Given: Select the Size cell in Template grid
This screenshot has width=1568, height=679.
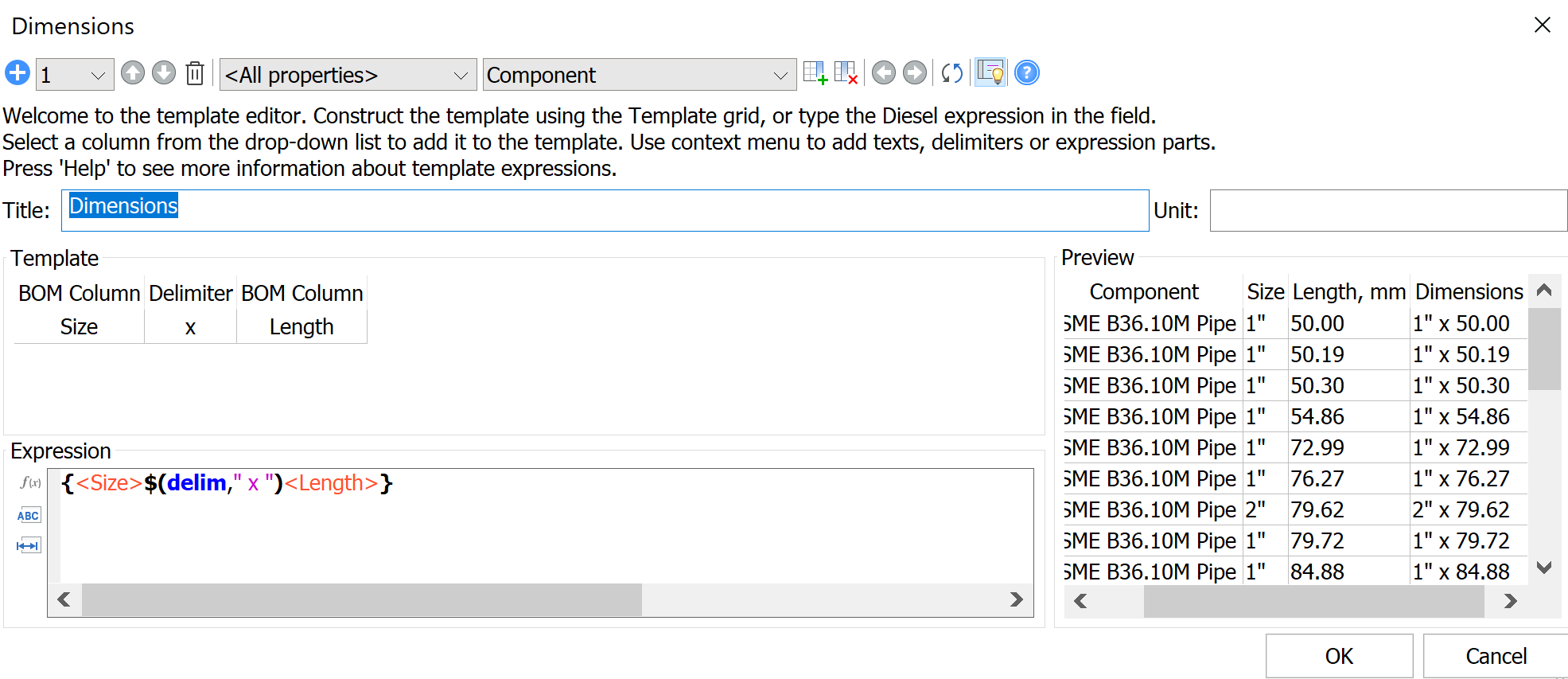Looking at the screenshot, I should click(79, 327).
